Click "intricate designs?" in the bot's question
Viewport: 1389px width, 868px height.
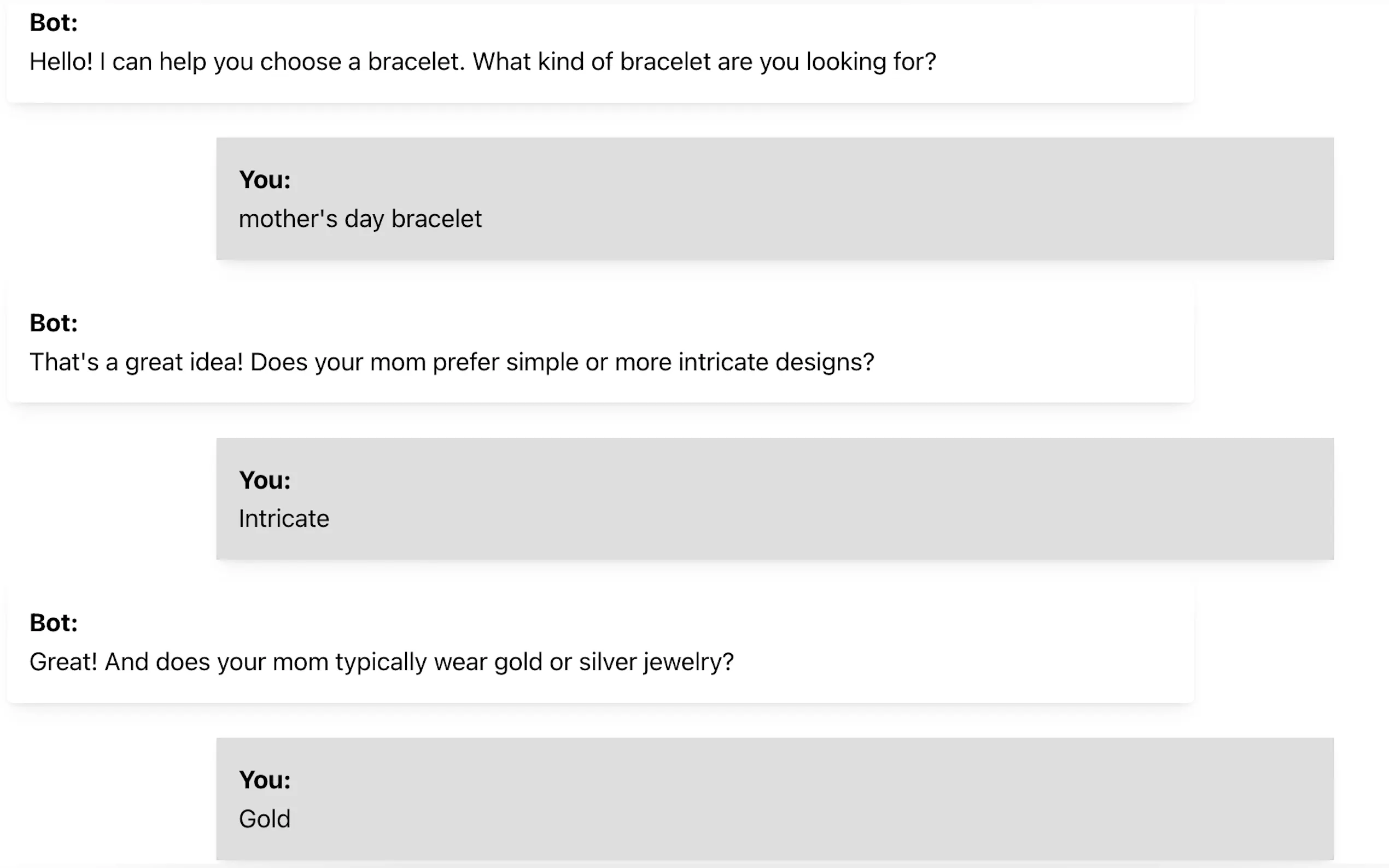coord(776,362)
